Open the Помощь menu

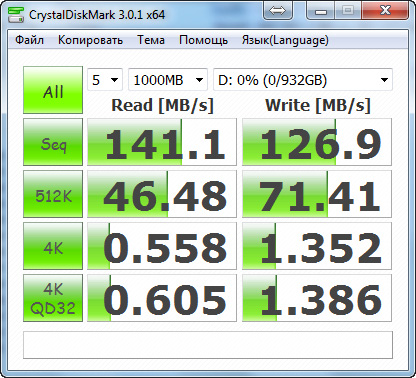(203, 40)
